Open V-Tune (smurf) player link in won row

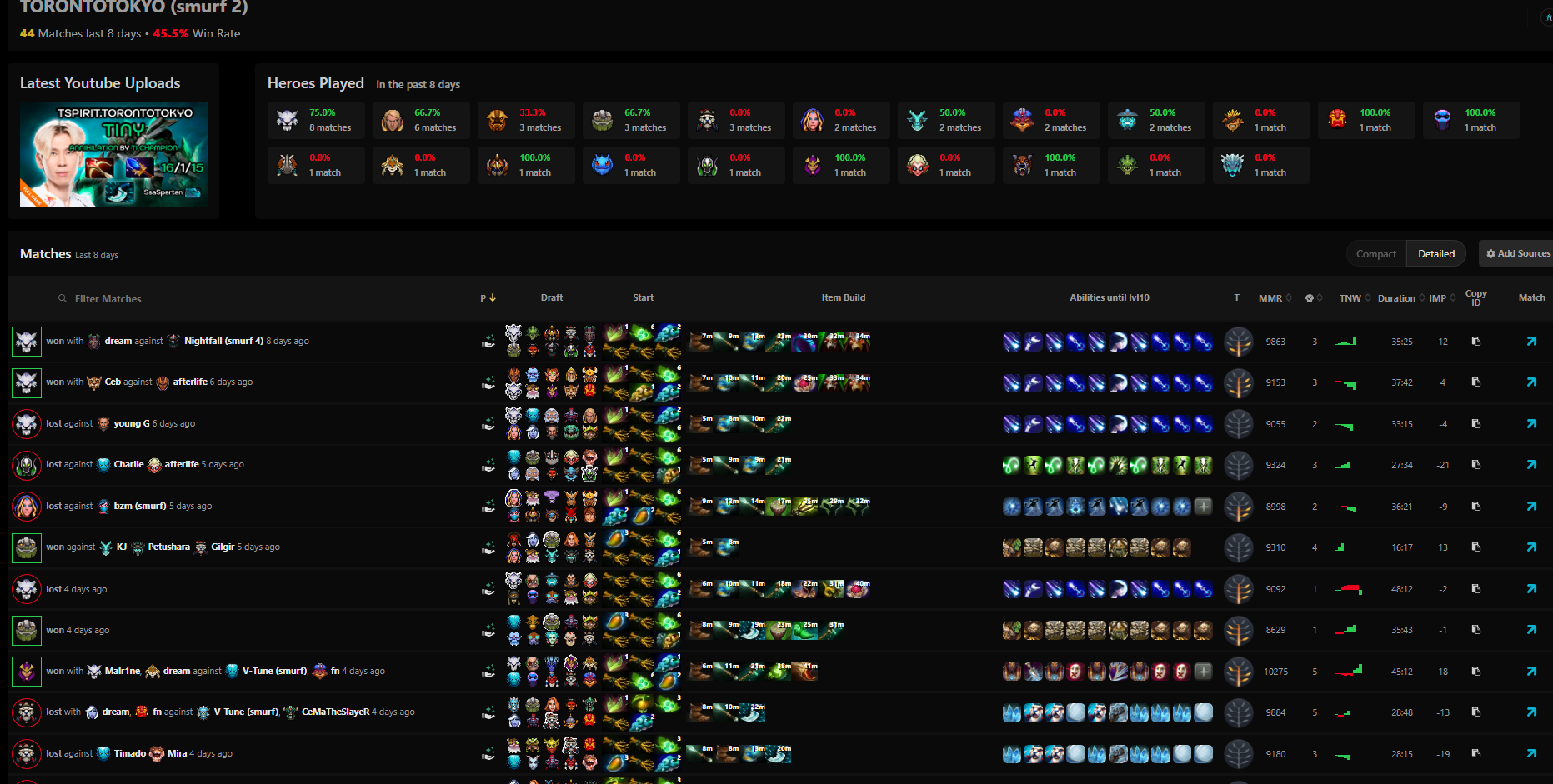pyautogui.click(x=274, y=671)
